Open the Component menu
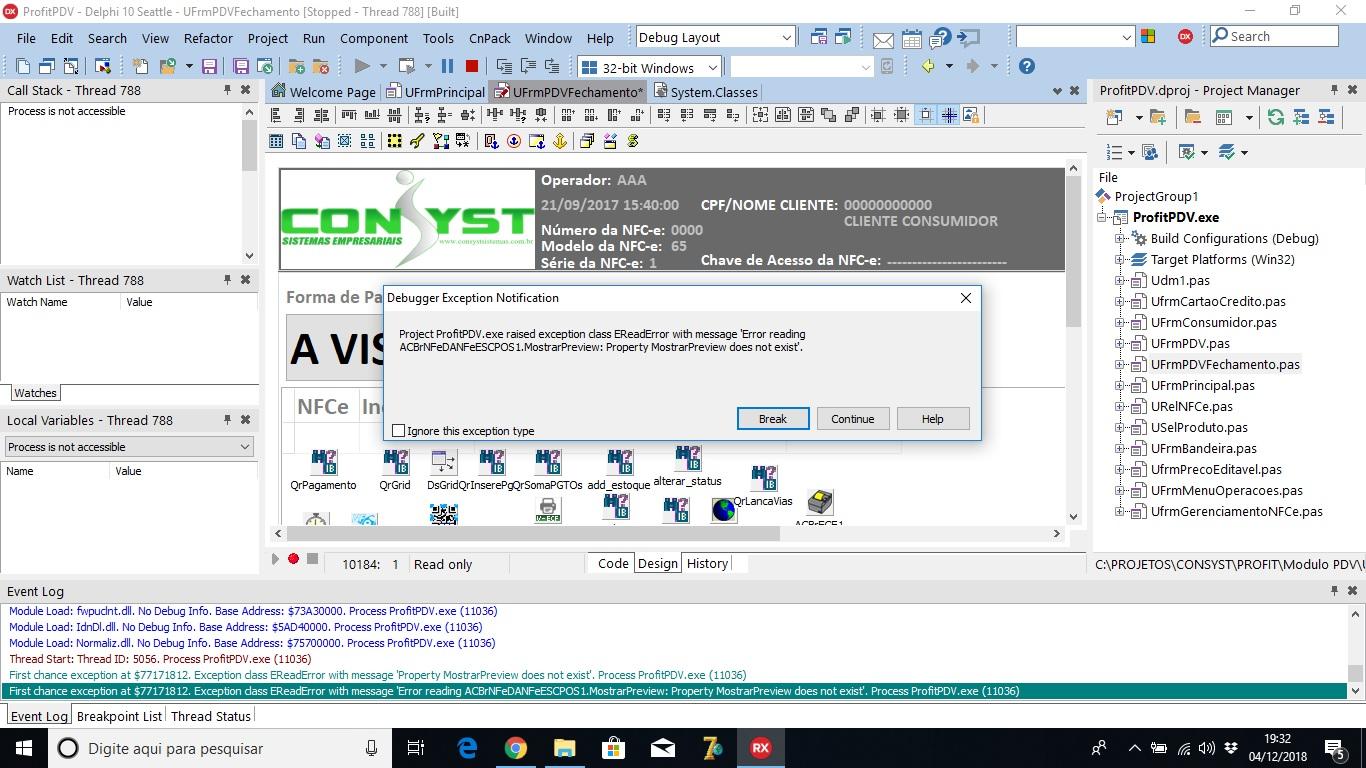This screenshot has height=768, width=1366. [374, 38]
